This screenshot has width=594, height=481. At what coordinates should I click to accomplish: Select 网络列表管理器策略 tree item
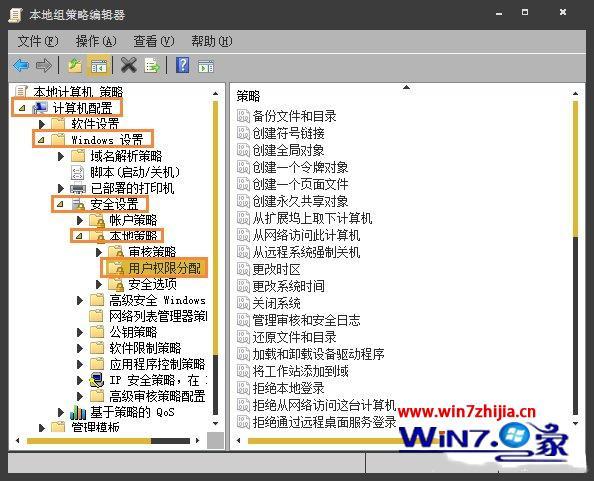click(x=158, y=316)
